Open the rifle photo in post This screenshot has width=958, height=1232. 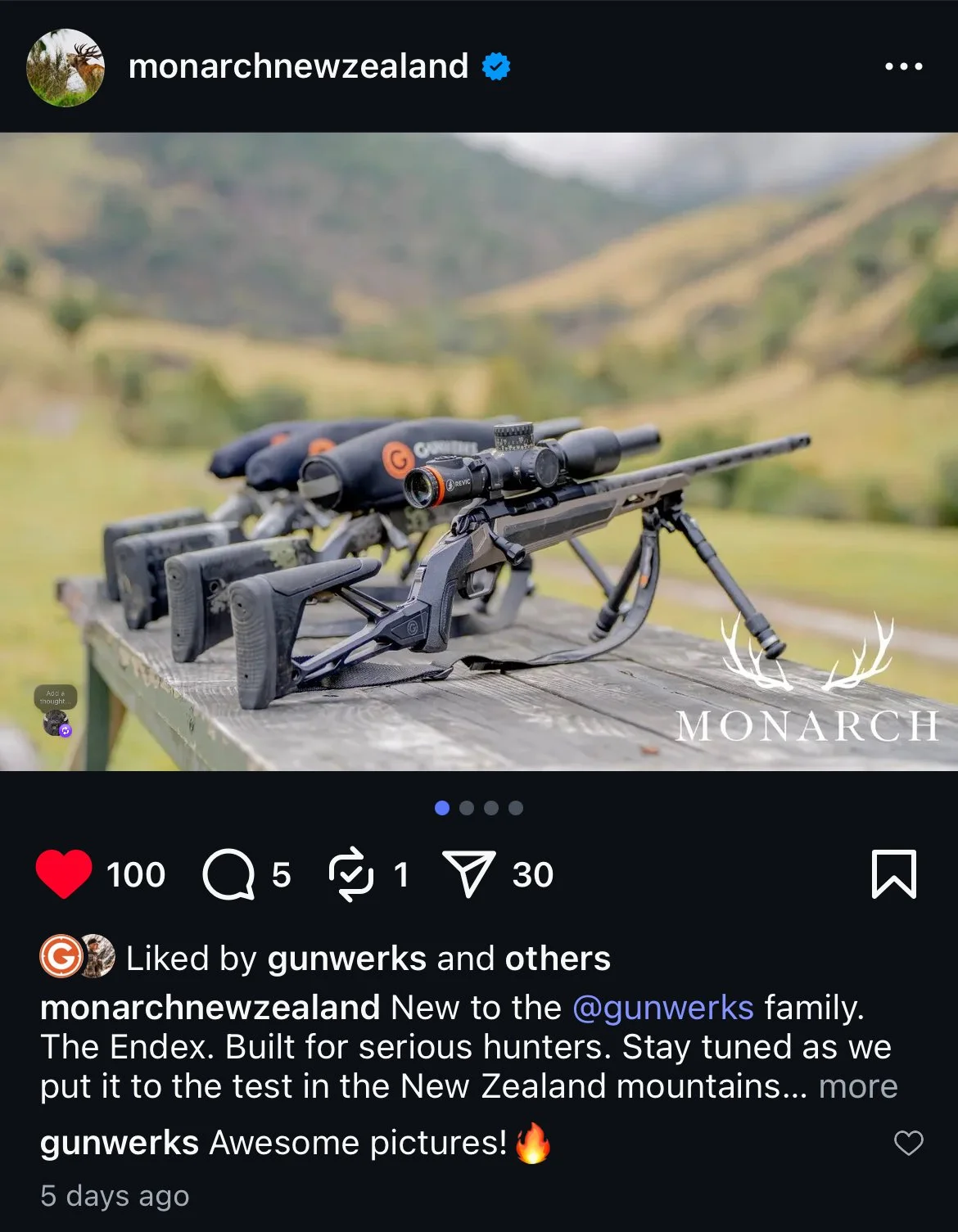pyautogui.click(x=479, y=451)
